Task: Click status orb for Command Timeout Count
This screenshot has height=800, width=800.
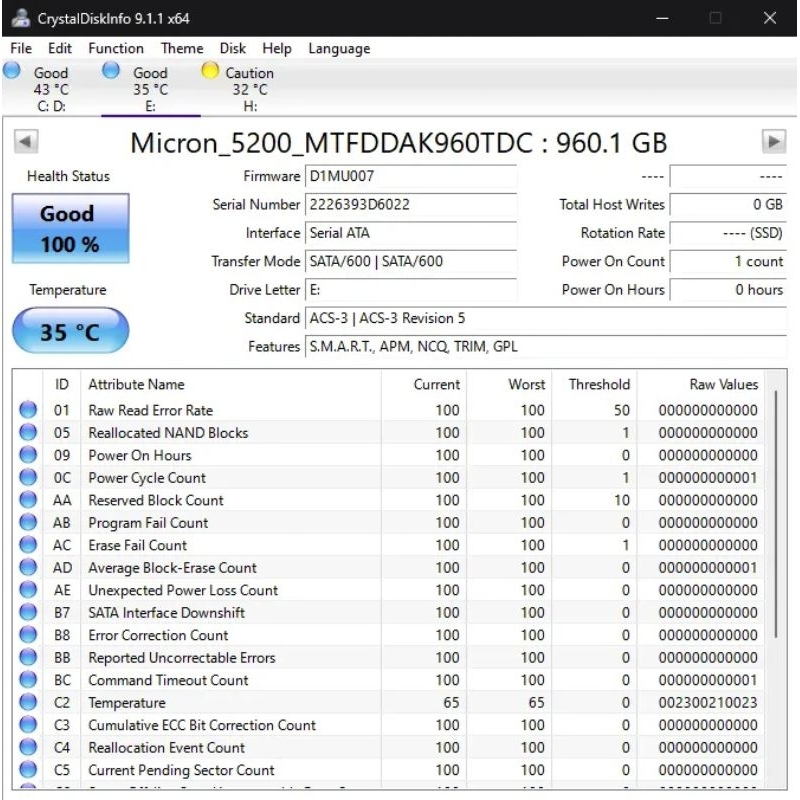Action: [x=28, y=679]
